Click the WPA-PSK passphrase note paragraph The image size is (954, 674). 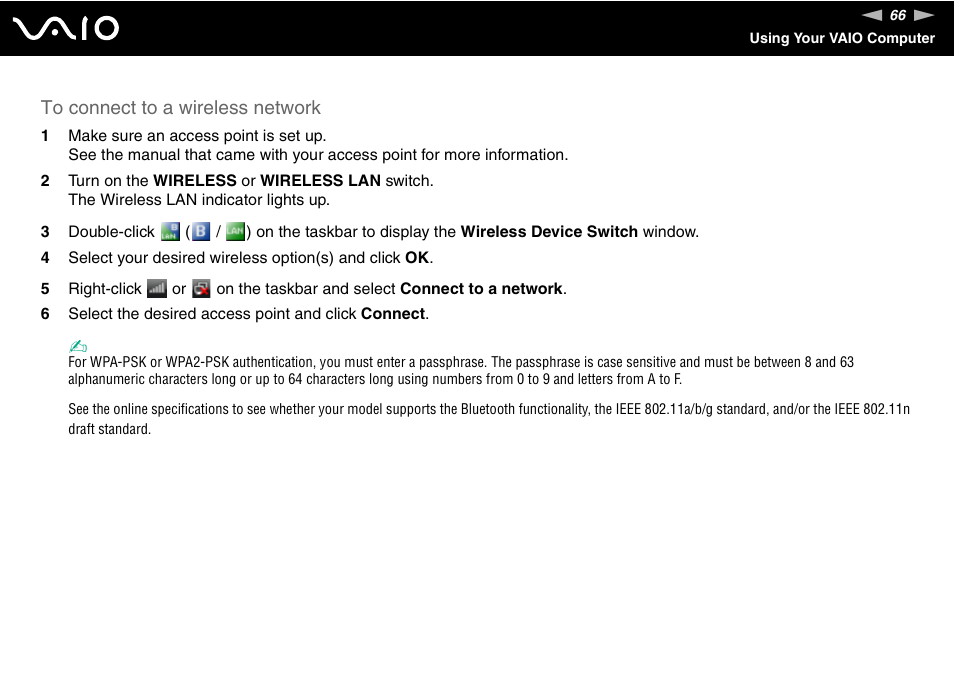461,370
